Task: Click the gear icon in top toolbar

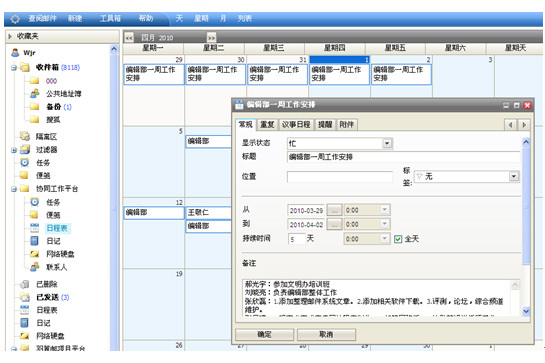Action: tap(15, 19)
